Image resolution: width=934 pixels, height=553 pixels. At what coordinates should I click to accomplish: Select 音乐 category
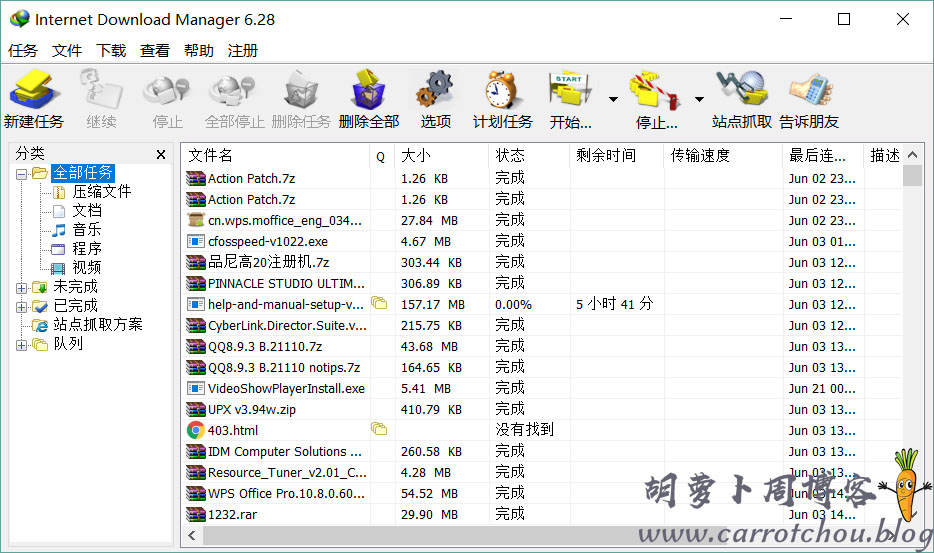click(x=87, y=230)
